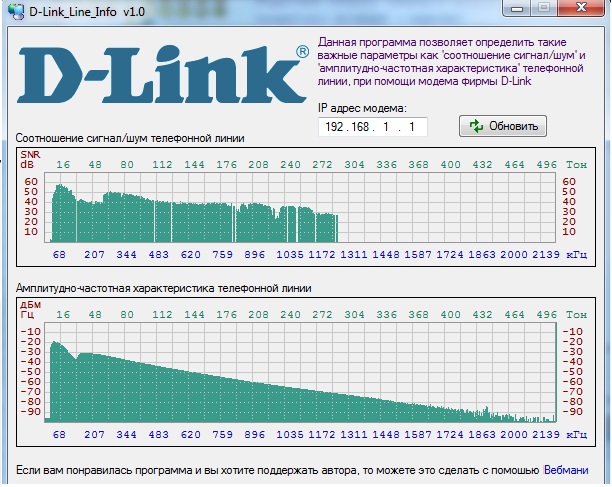
Task: Click the 'SNR dB' axis label
Action: pyautogui.click(x=30, y=160)
